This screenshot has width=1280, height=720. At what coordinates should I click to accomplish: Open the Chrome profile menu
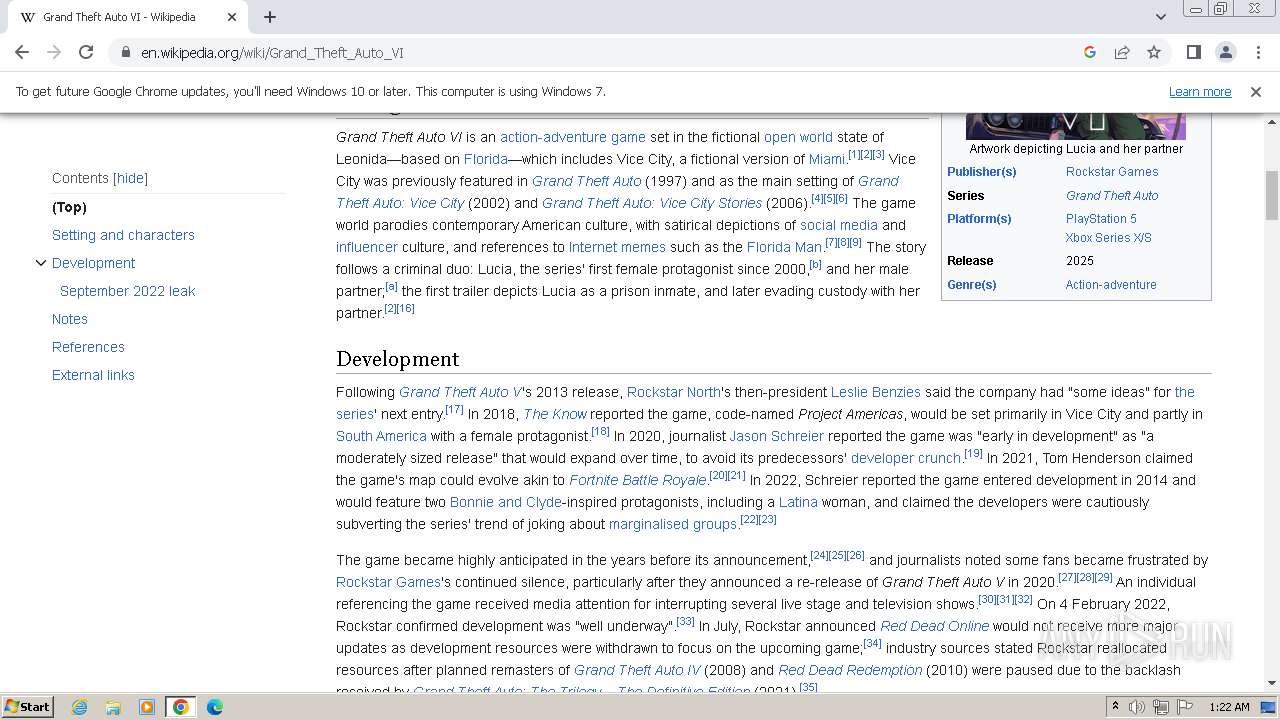click(x=1225, y=52)
